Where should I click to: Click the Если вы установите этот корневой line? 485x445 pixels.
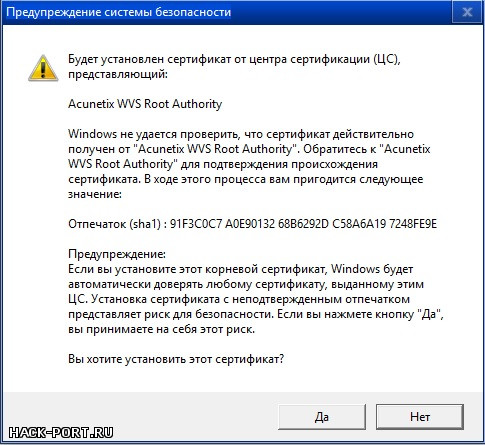(241, 269)
